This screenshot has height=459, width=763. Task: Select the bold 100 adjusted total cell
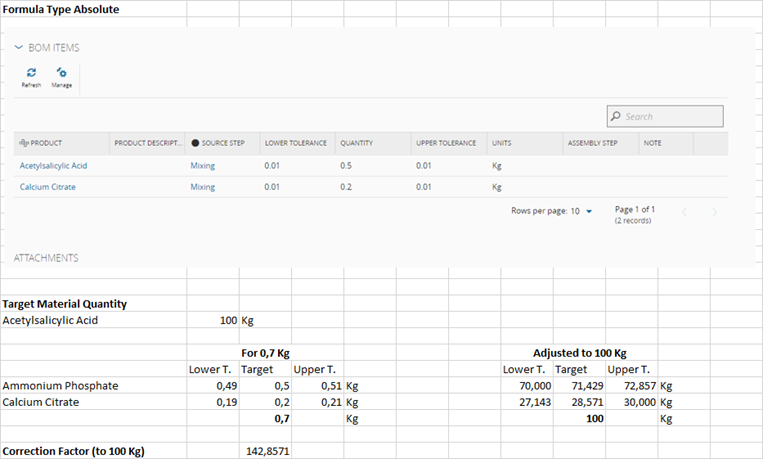579,419
